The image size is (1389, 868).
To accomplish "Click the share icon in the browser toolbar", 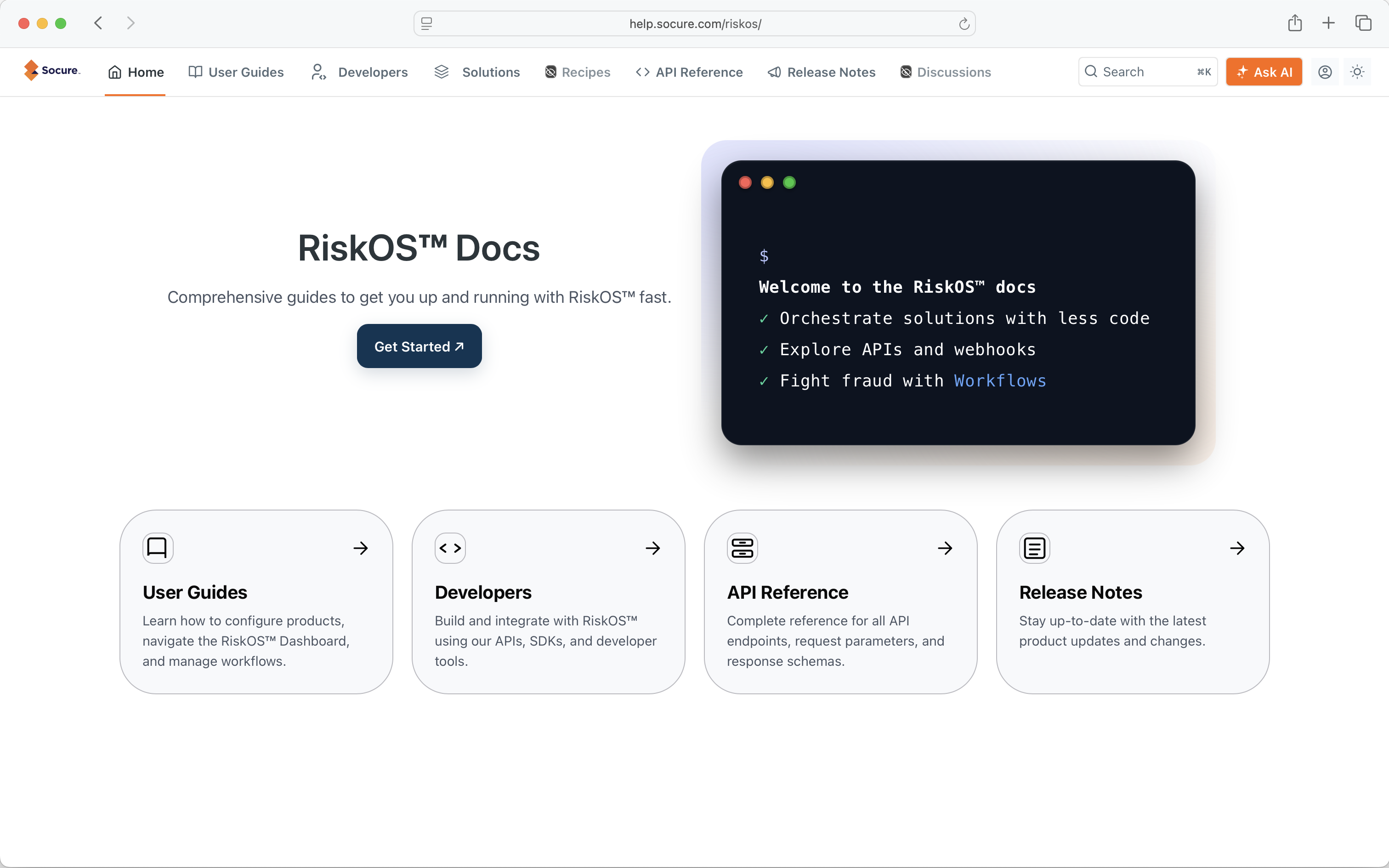I will (x=1294, y=23).
